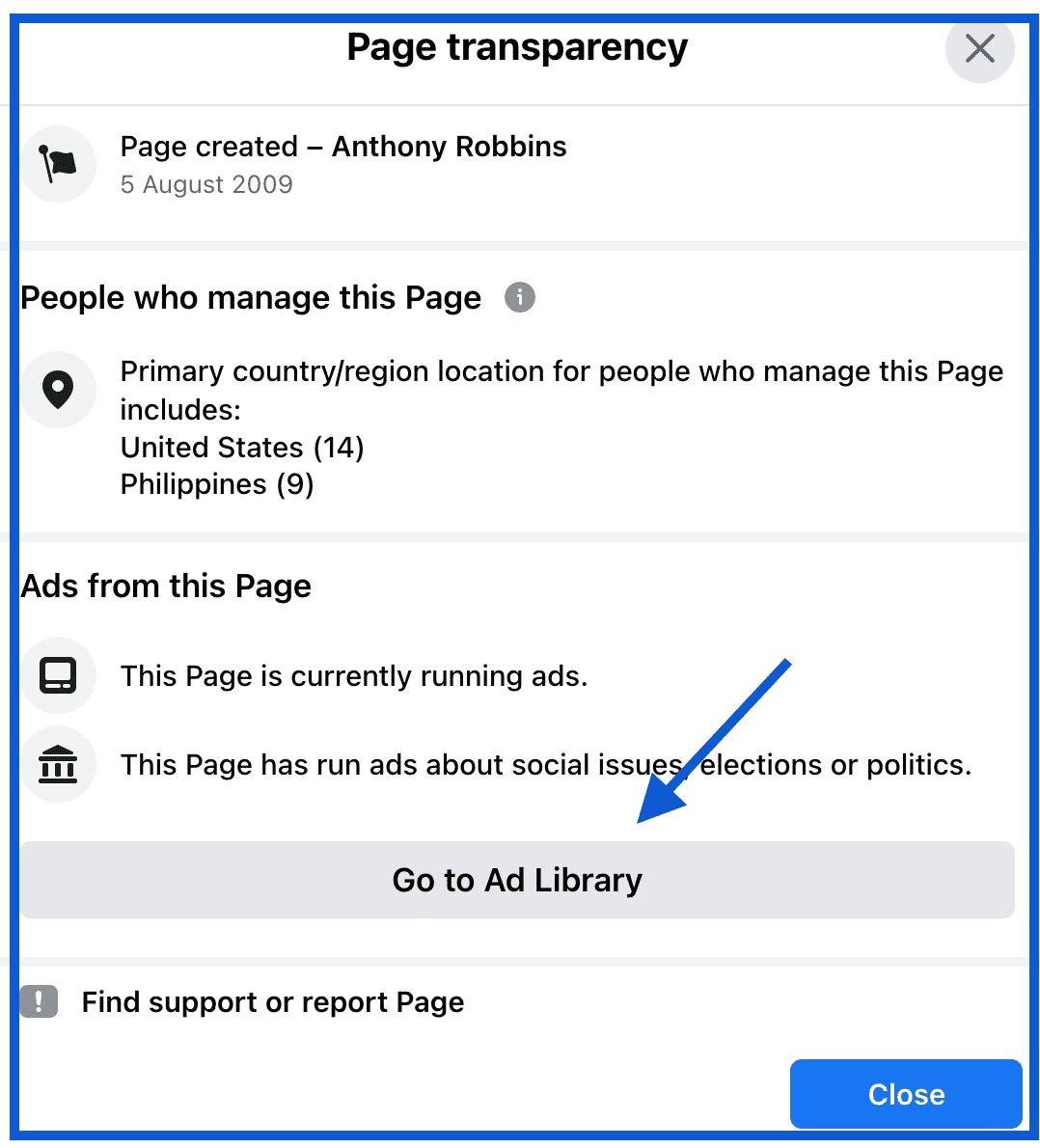
Task: Click Page created – Anthony Robbins text
Action: pyautogui.click(x=343, y=147)
